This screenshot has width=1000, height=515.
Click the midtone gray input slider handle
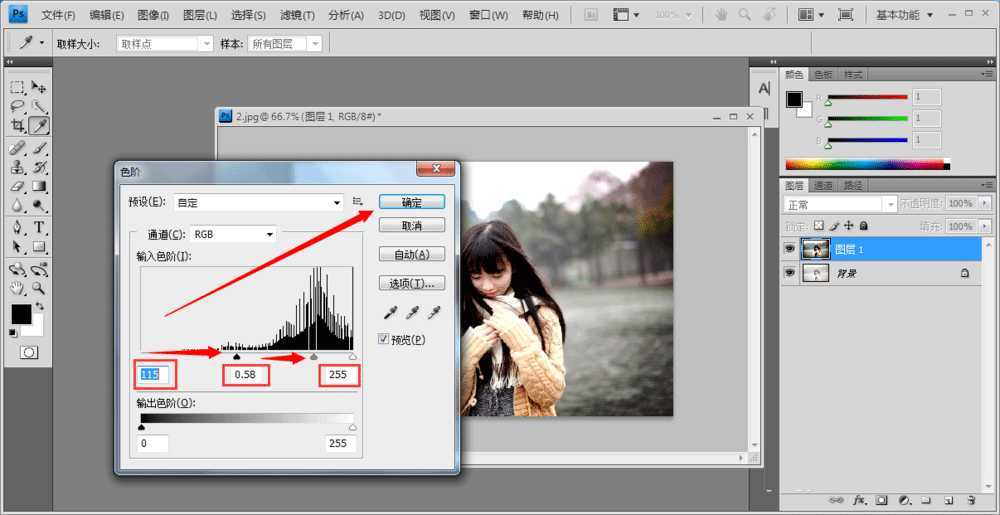tap(314, 355)
